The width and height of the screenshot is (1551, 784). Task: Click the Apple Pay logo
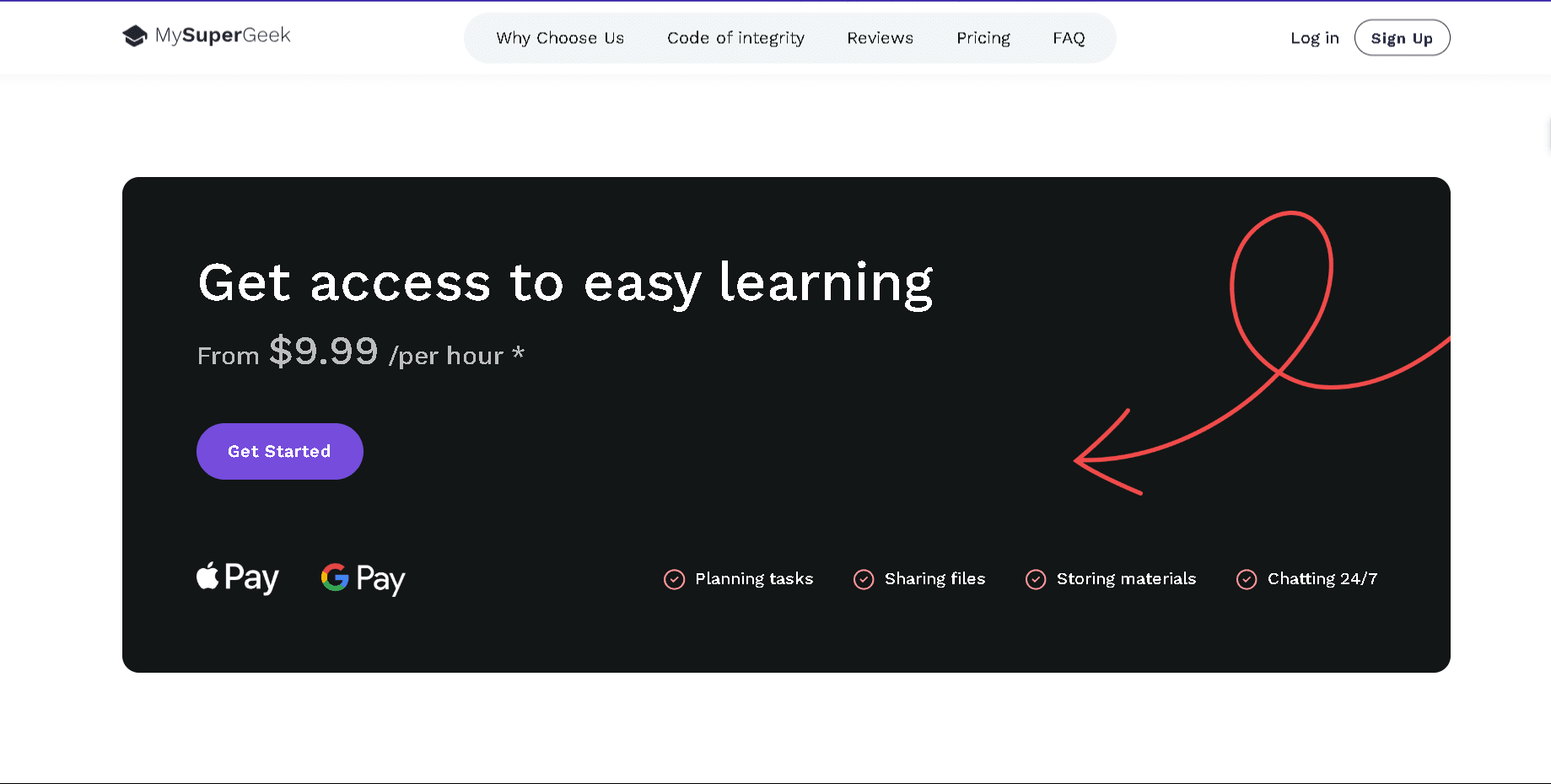(238, 578)
